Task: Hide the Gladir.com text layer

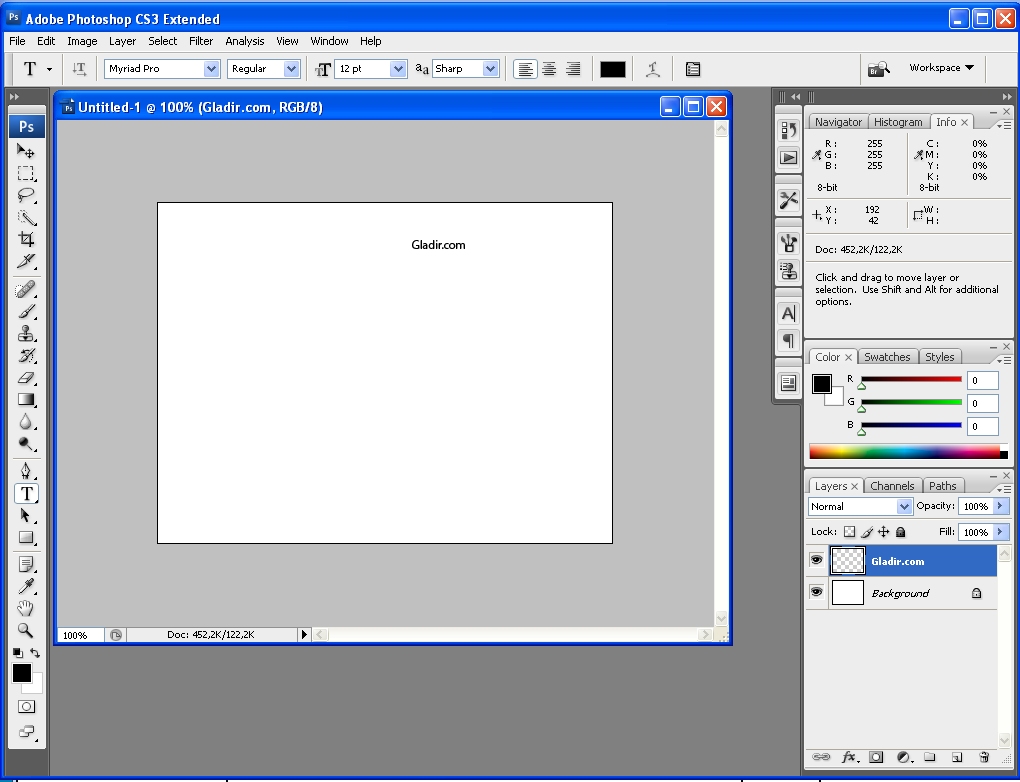Action: click(816, 561)
